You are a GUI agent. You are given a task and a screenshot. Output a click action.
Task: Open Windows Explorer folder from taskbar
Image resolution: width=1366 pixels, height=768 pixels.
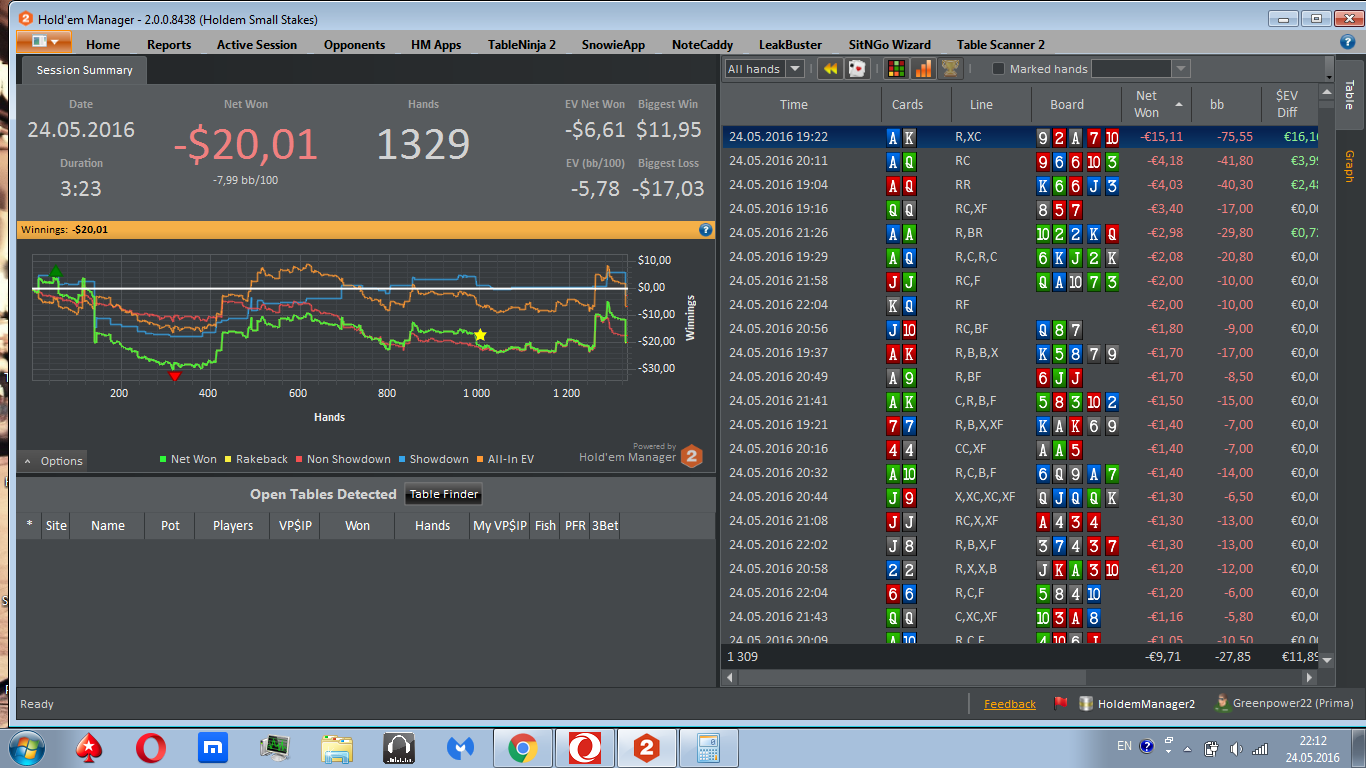pyautogui.click(x=337, y=747)
